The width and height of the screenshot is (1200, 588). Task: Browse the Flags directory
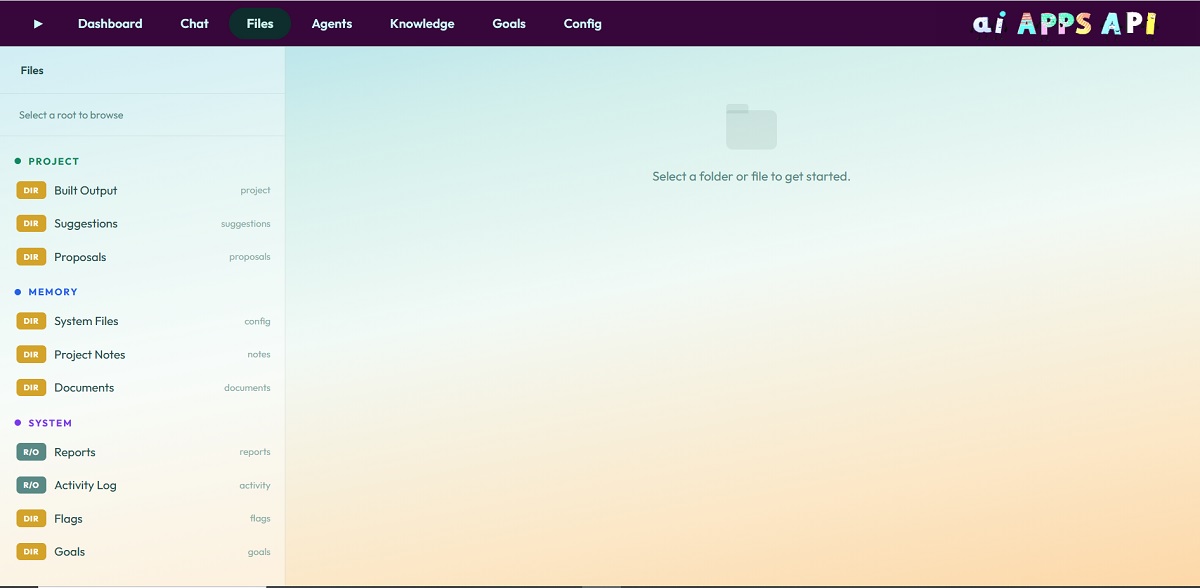pos(143,519)
